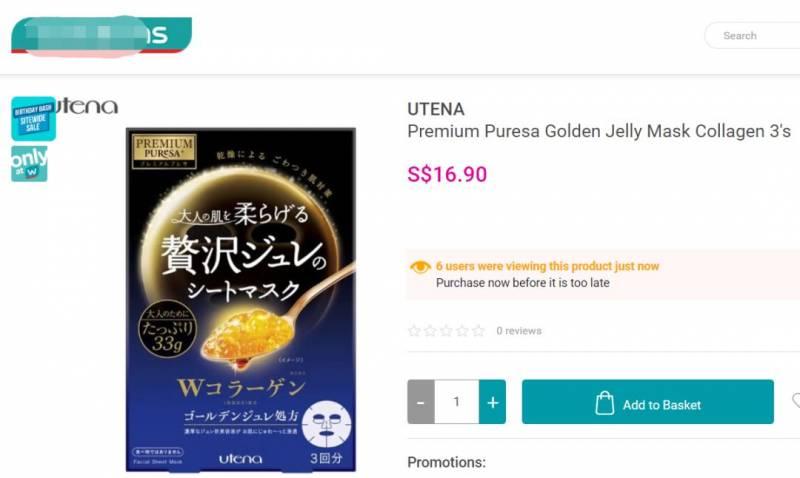The width and height of the screenshot is (800, 478).
Task: Add item to wishlist with heart icon
Action: coord(796,401)
